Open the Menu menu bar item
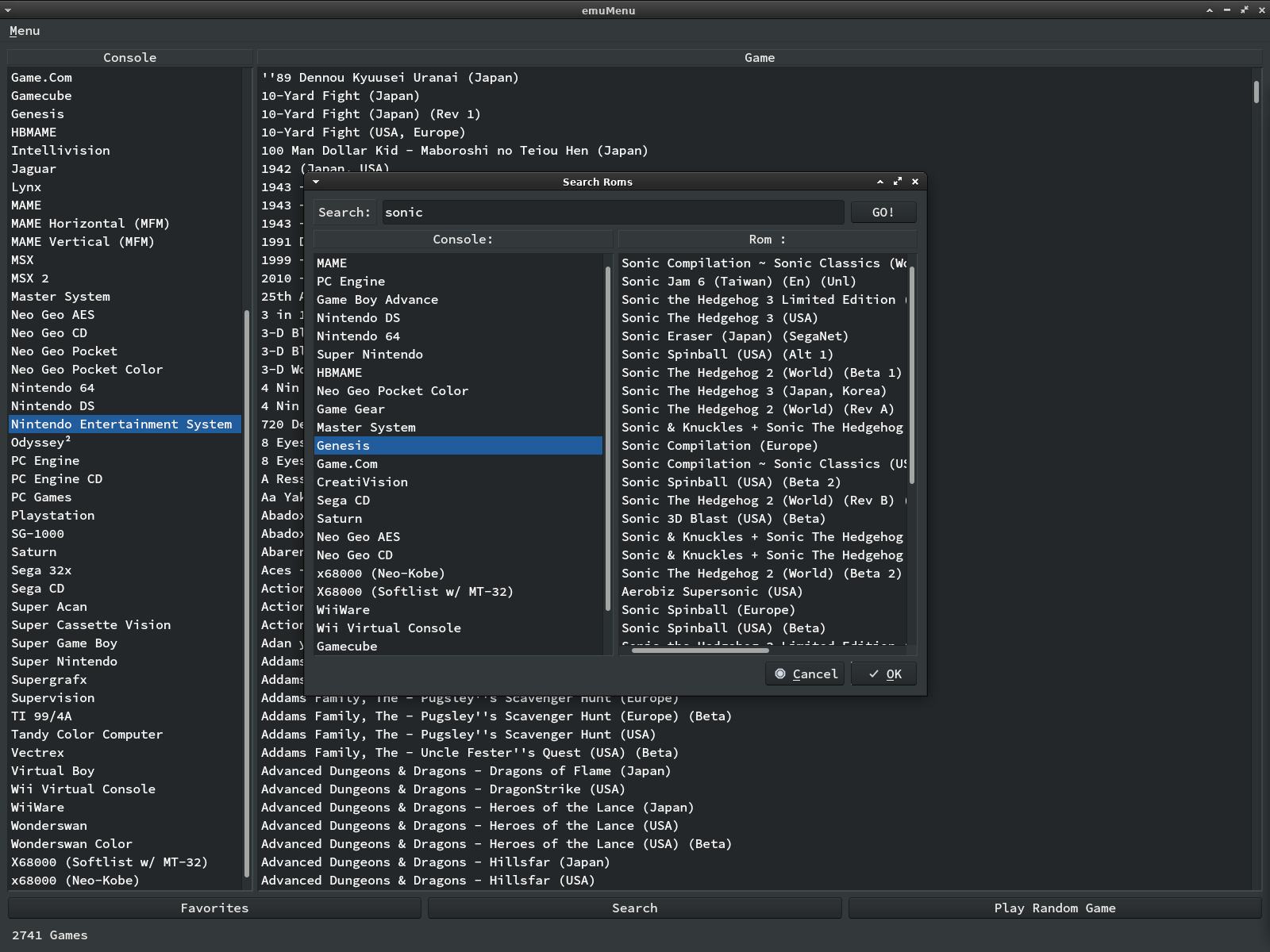1270x952 pixels. pos(25,31)
